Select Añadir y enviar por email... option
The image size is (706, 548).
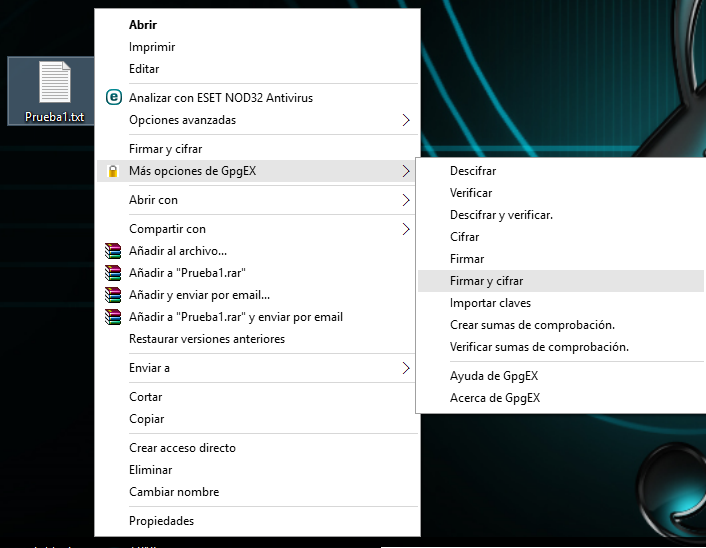click(258, 295)
